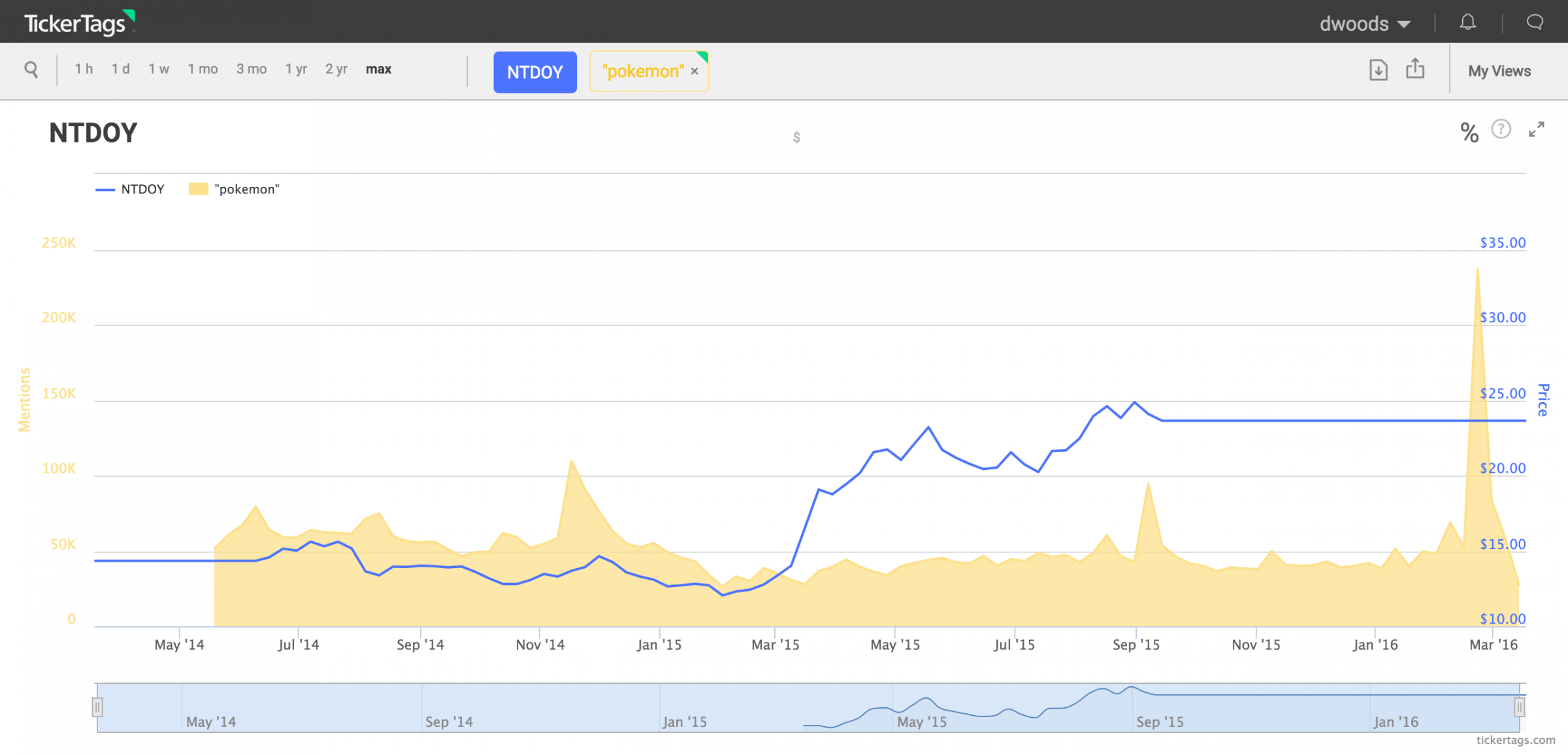Click the Jan '15 x-axis label

pos(659,645)
